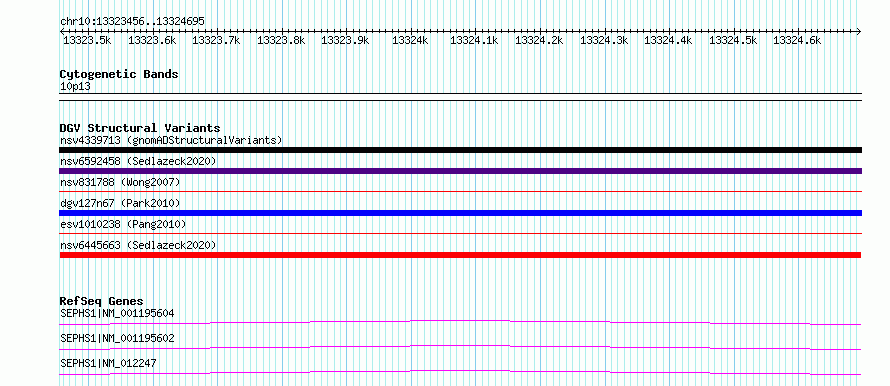
Task: Click the black nsv4339713 variant bar
Action: [x=460, y=150]
